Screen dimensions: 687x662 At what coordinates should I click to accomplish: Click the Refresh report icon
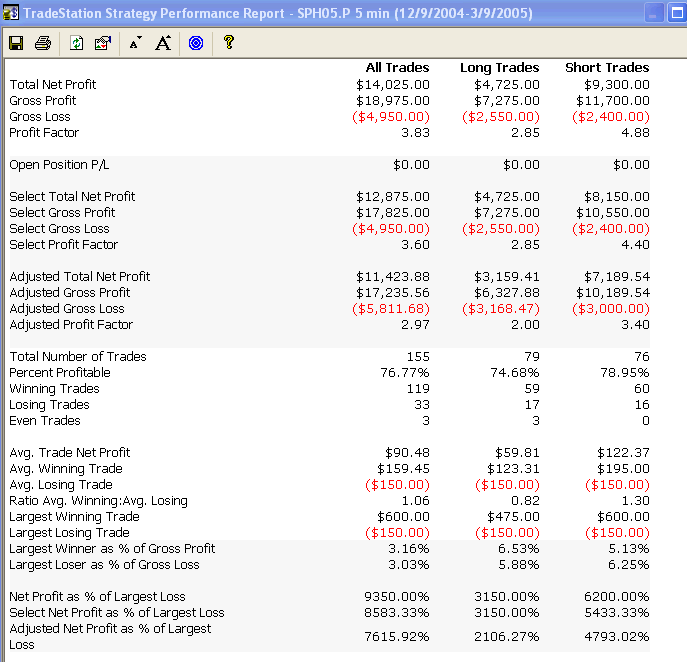tap(76, 43)
